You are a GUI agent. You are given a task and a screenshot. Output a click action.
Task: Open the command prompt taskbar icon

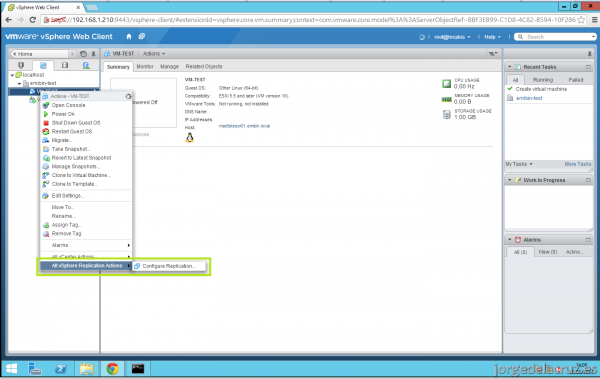(x=138, y=369)
